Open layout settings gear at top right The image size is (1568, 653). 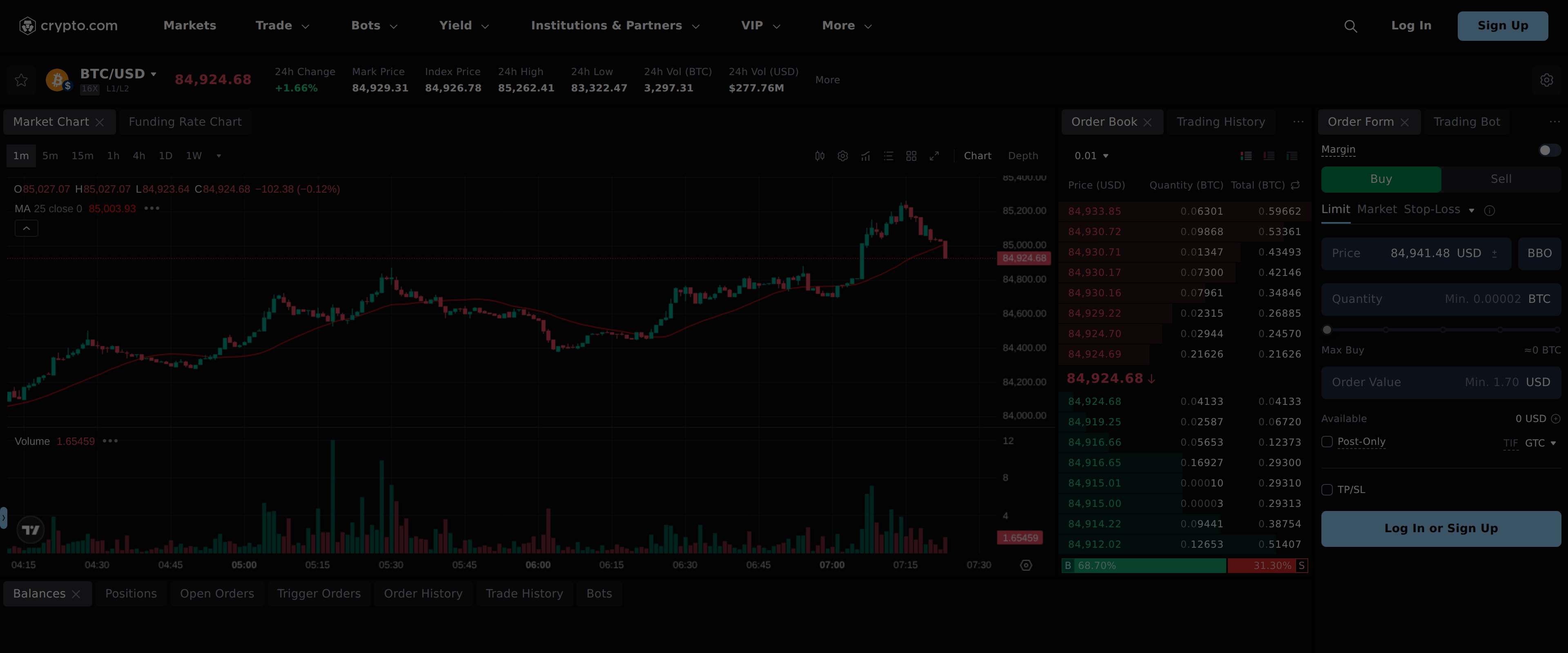click(1546, 80)
